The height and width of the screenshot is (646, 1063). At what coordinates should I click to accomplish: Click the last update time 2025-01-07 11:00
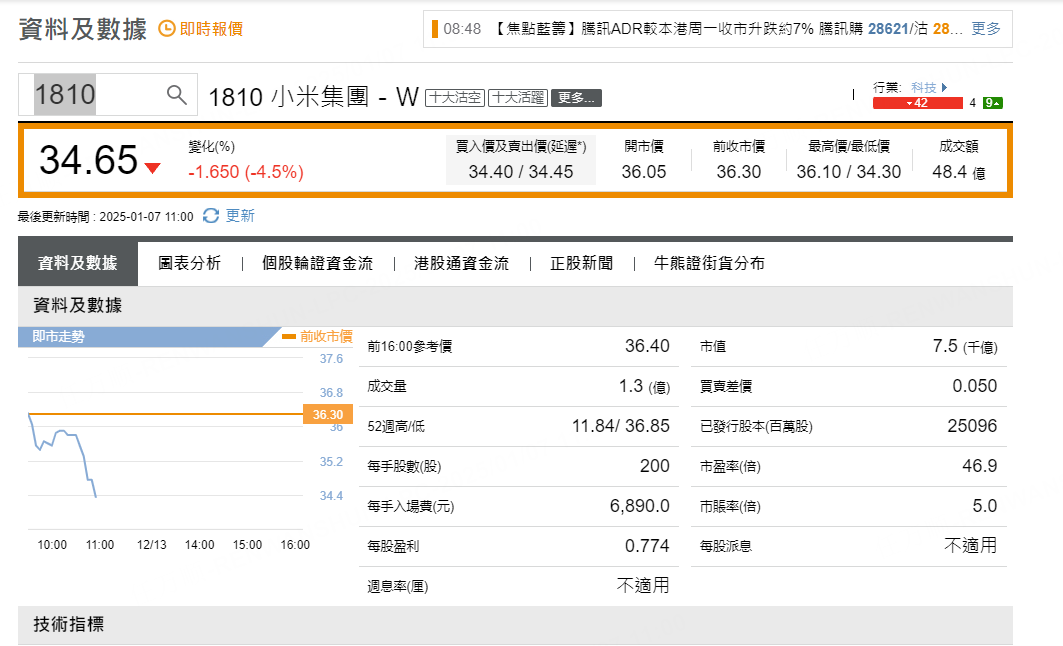point(146,217)
